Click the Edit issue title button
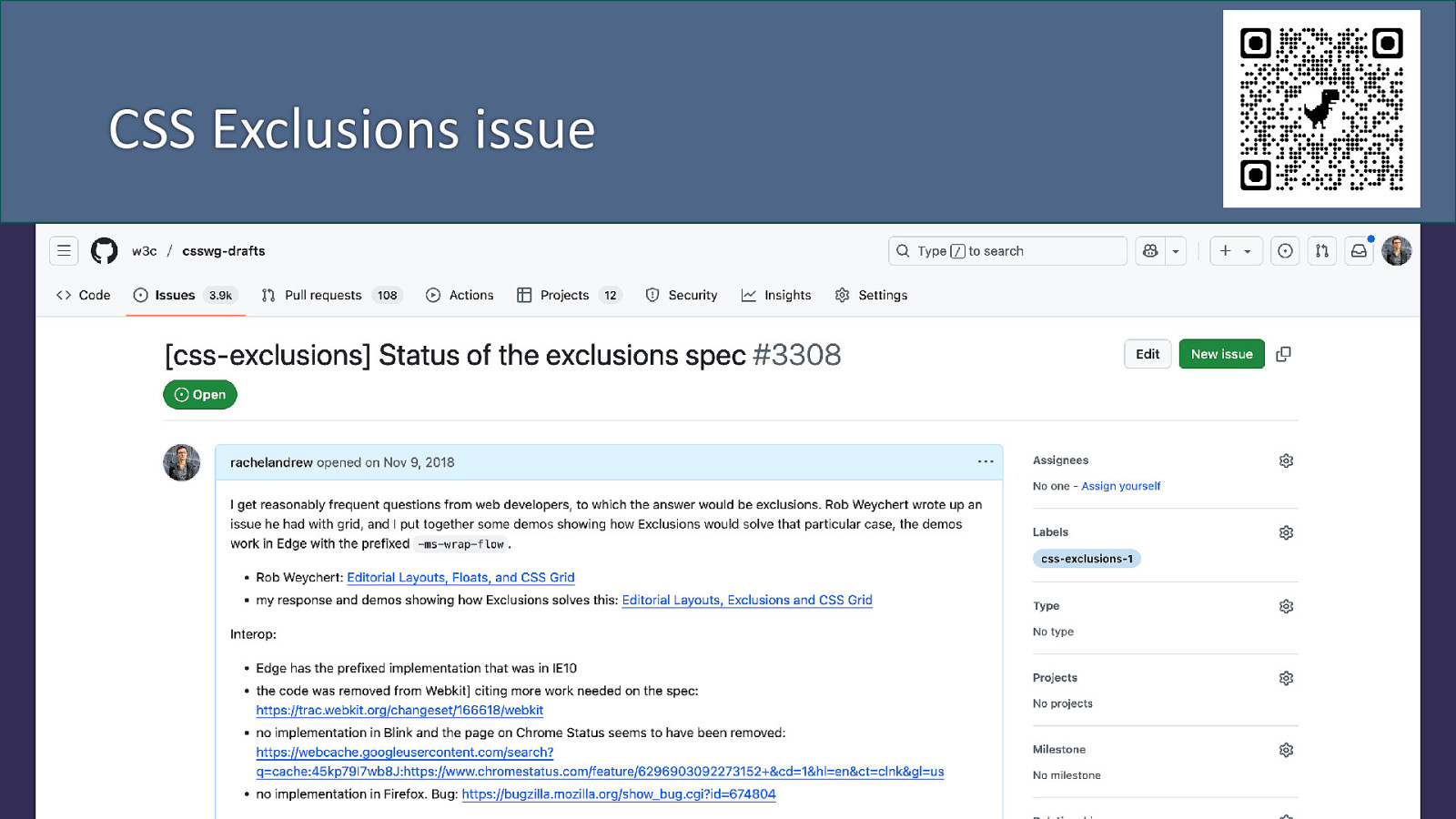The width and height of the screenshot is (1456, 819). [1148, 354]
